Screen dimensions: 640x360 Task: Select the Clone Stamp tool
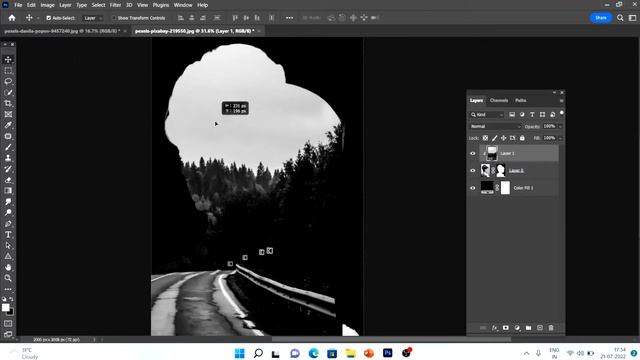tap(8, 158)
